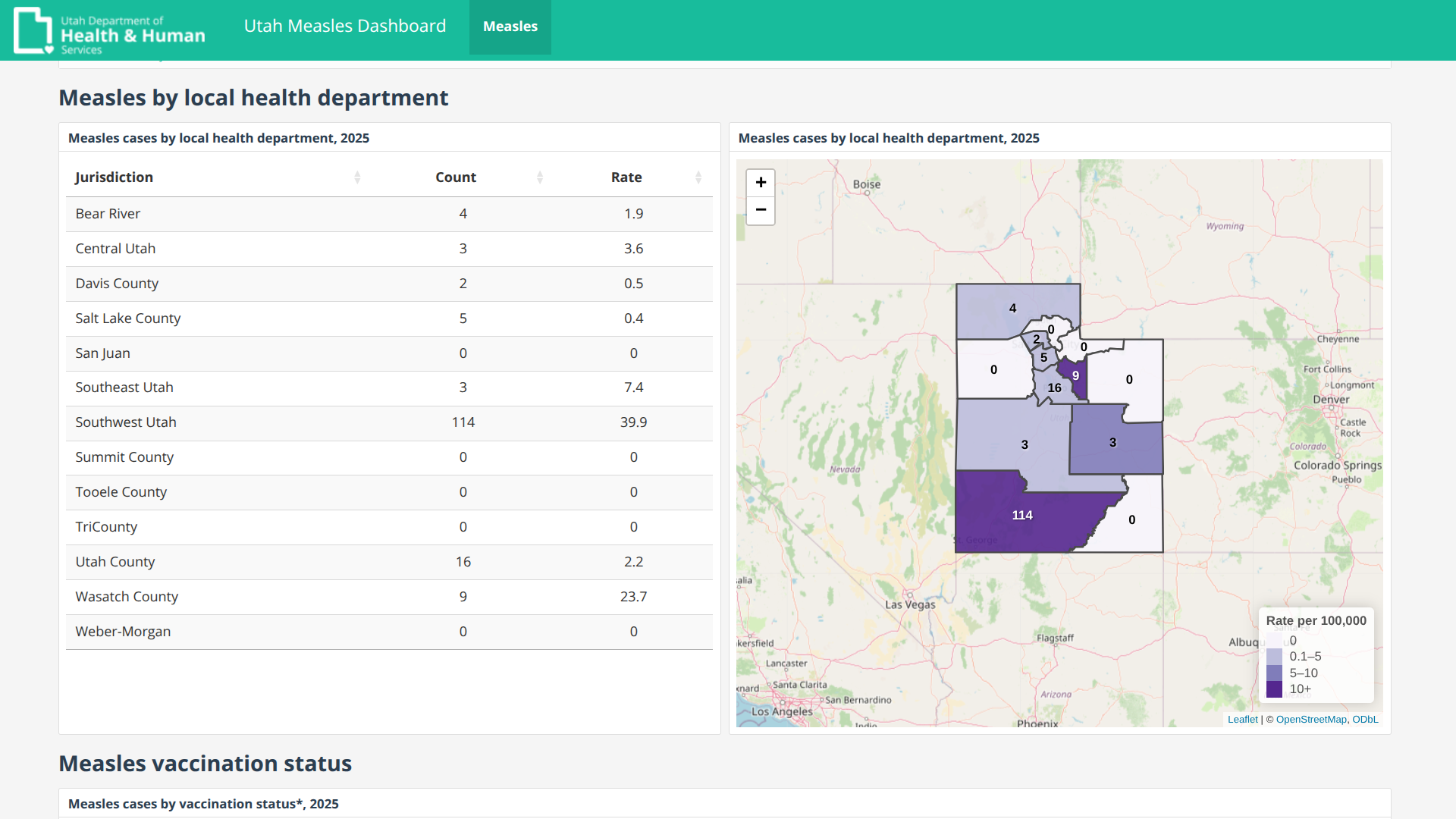Open the OpenStreetMap attribution link
Image resolution: width=1456 pixels, height=819 pixels.
click(1311, 720)
